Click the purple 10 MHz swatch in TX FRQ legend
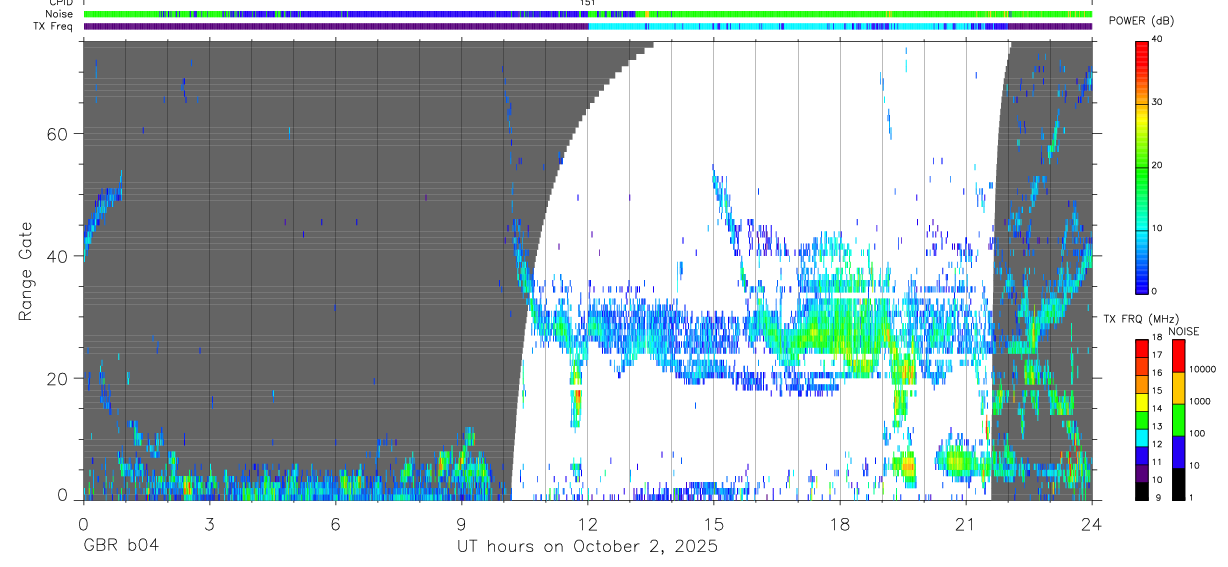The width and height of the screenshot is (1228, 567). (1142, 474)
